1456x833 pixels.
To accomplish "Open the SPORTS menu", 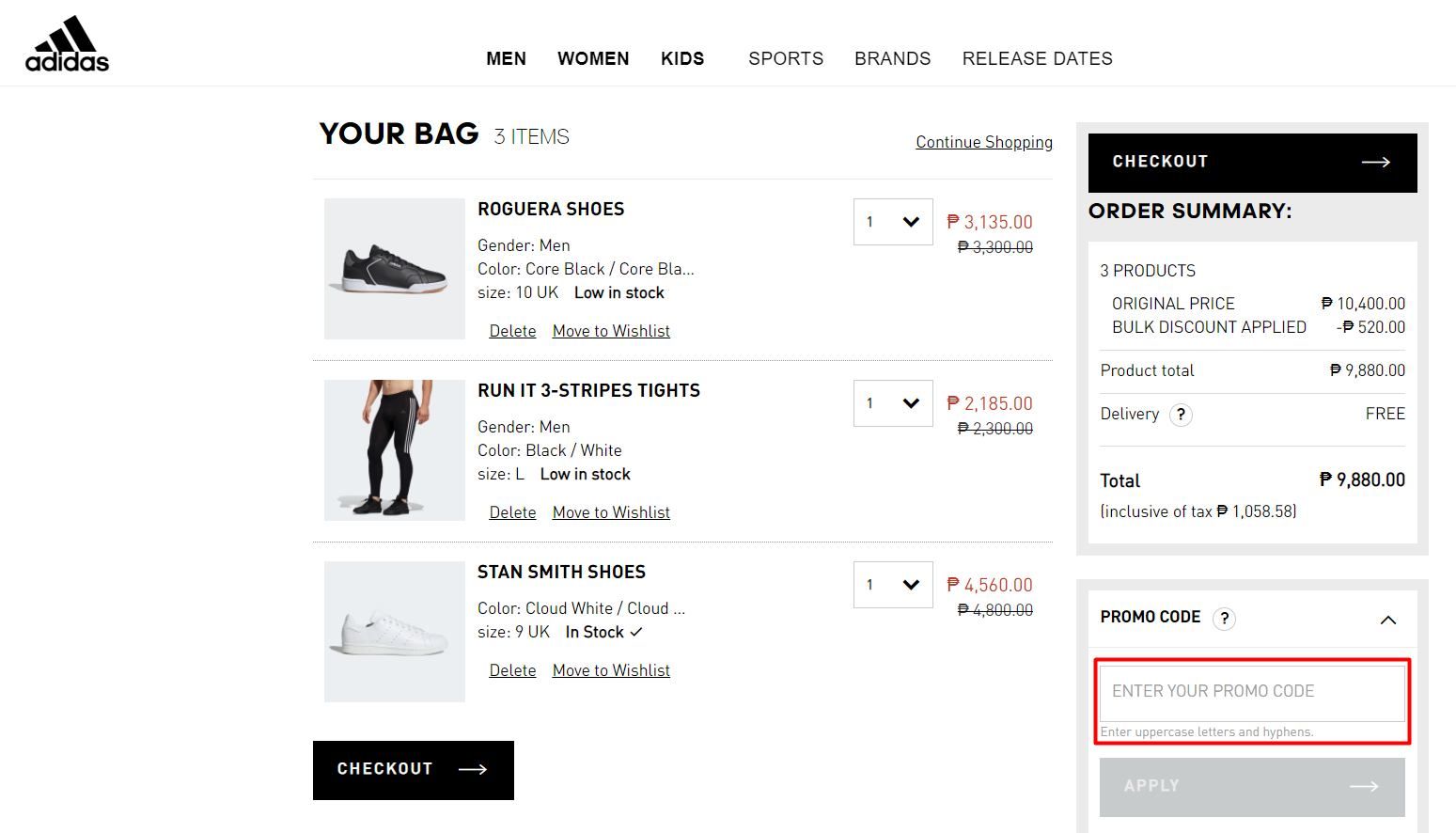I will pyautogui.click(x=786, y=58).
